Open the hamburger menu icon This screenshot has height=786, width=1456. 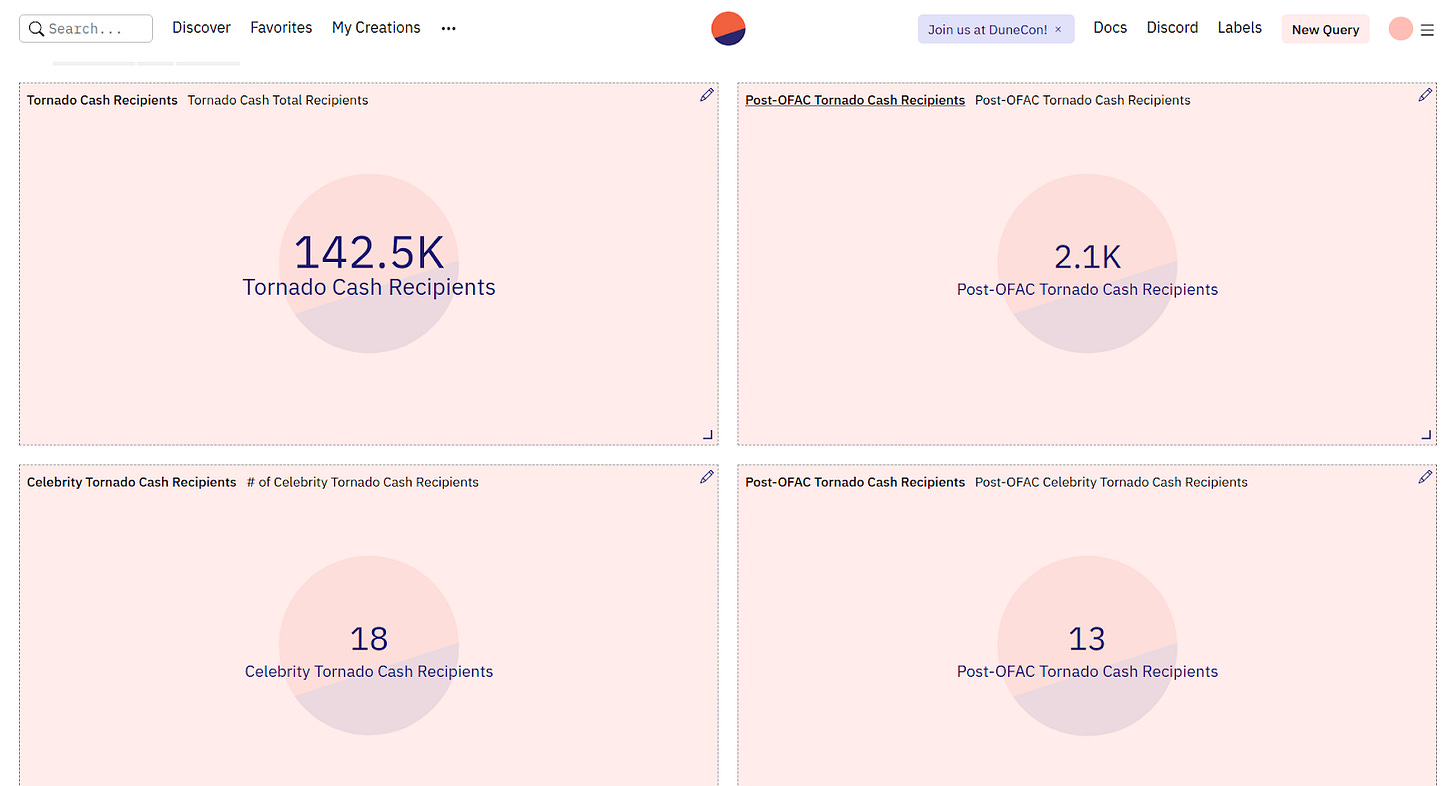coord(1427,30)
